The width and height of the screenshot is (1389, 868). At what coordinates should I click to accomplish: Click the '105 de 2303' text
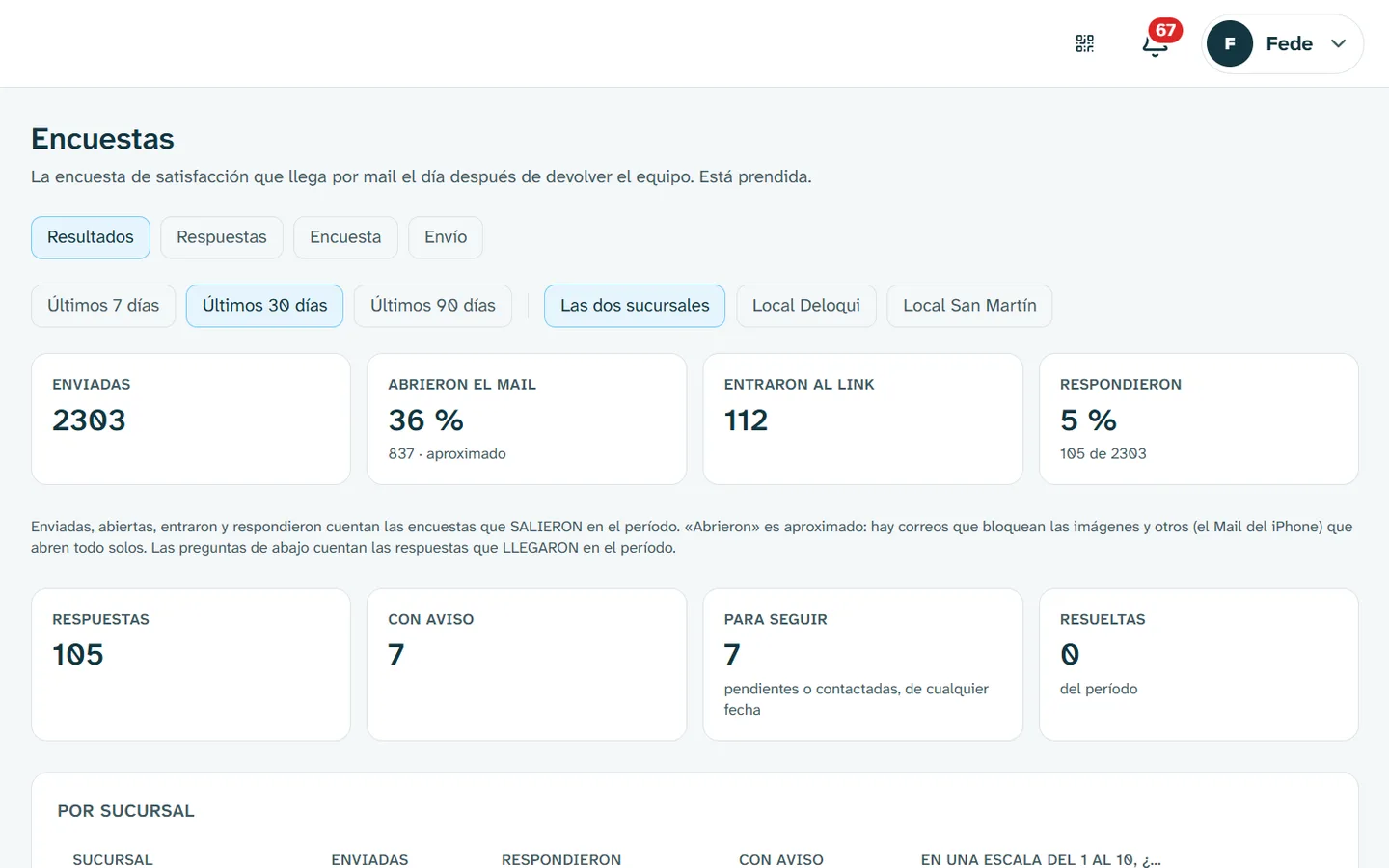[1103, 453]
